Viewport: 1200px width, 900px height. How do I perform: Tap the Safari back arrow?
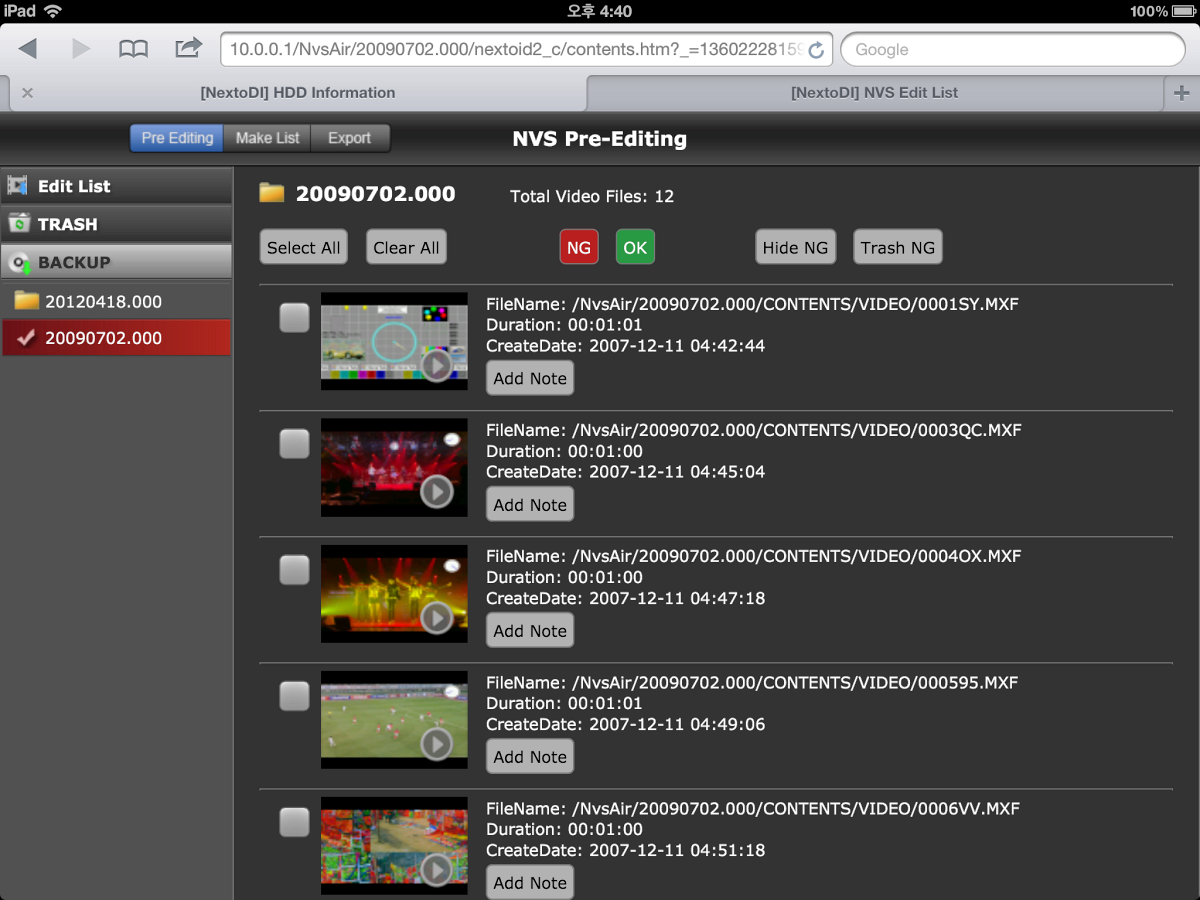28,49
